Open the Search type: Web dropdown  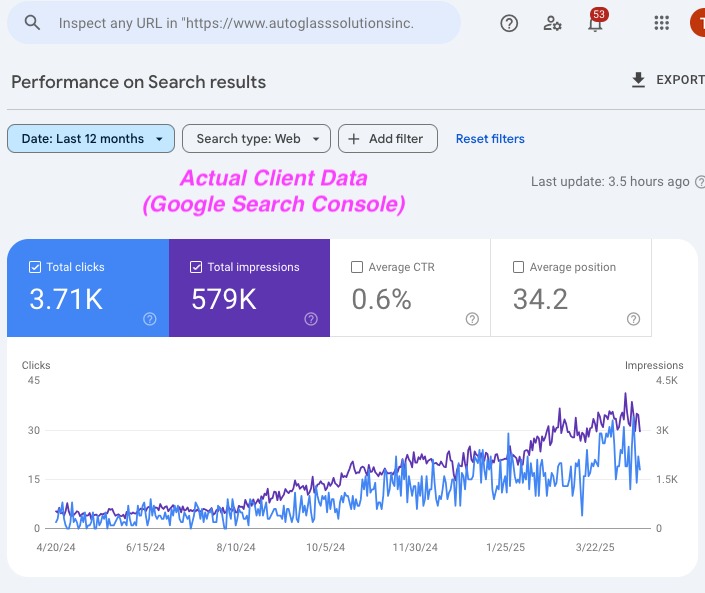point(256,139)
